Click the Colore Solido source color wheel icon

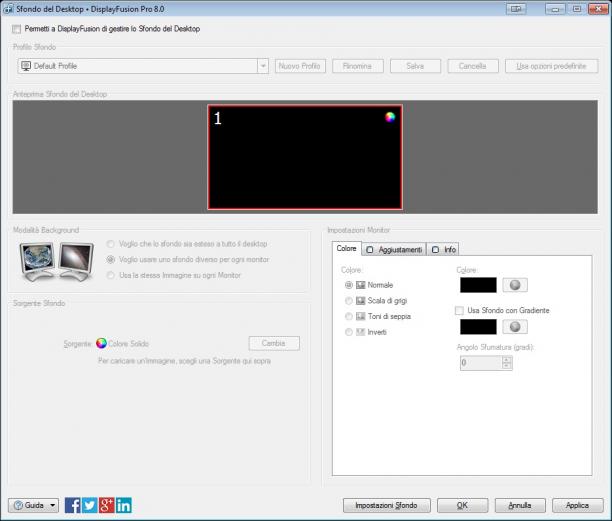101,343
